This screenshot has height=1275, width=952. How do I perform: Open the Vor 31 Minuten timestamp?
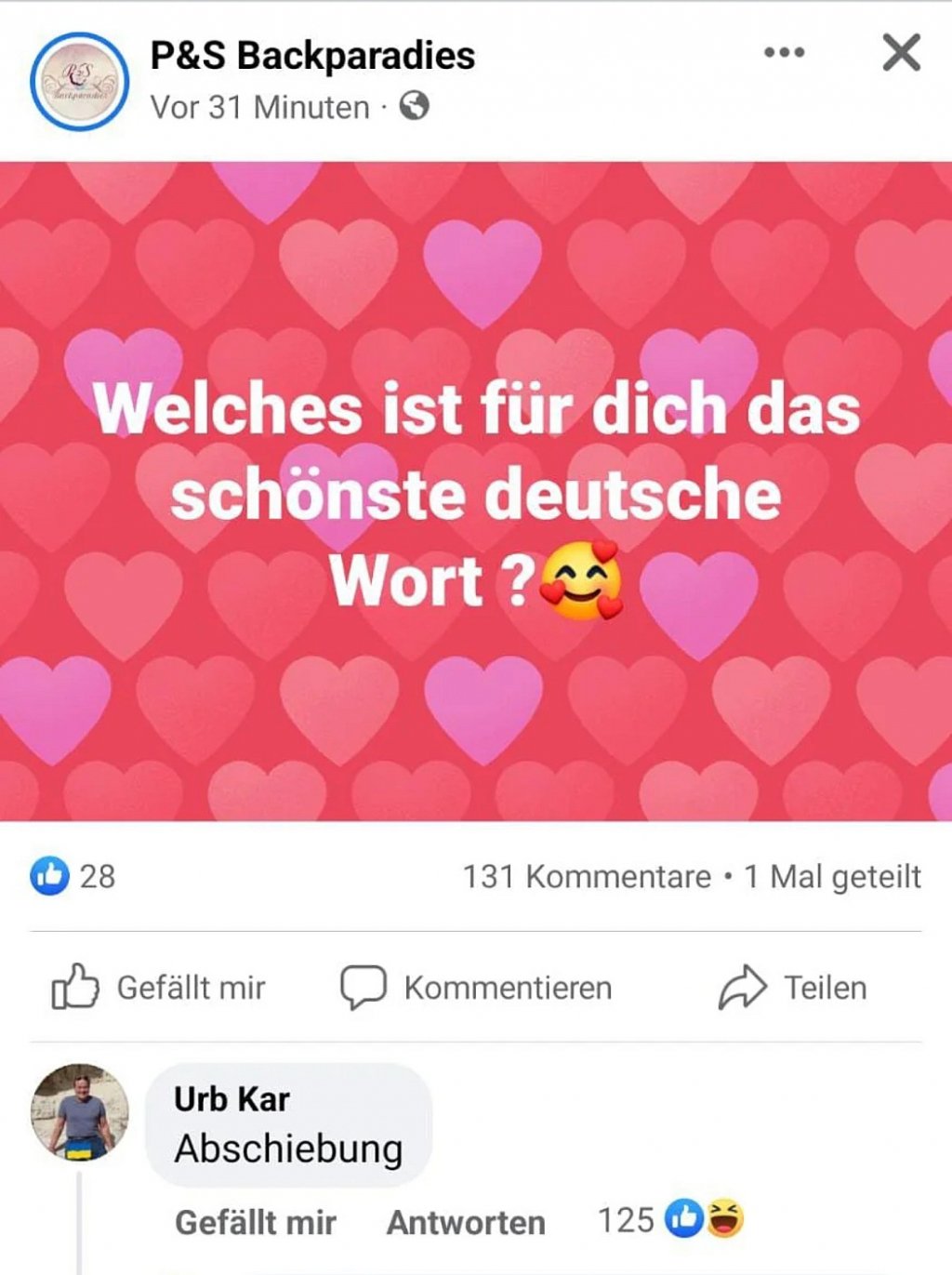tap(260, 107)
